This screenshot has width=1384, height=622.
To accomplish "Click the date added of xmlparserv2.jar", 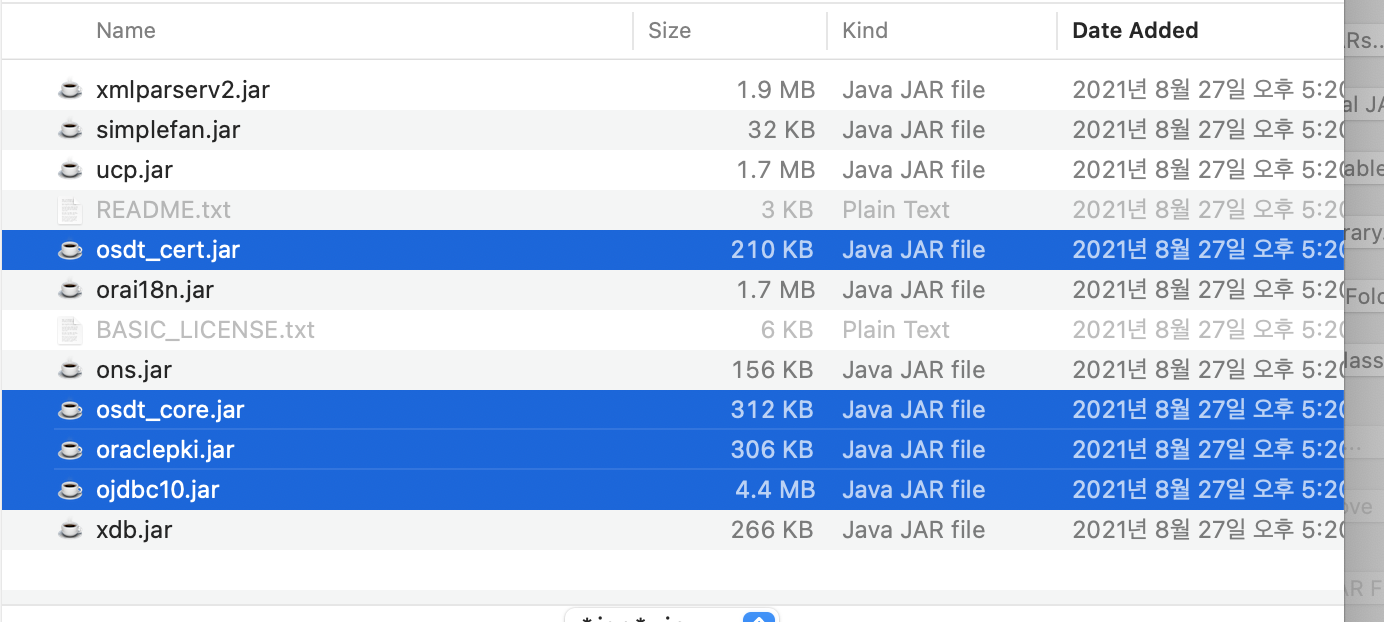I will pos(1208,90).
